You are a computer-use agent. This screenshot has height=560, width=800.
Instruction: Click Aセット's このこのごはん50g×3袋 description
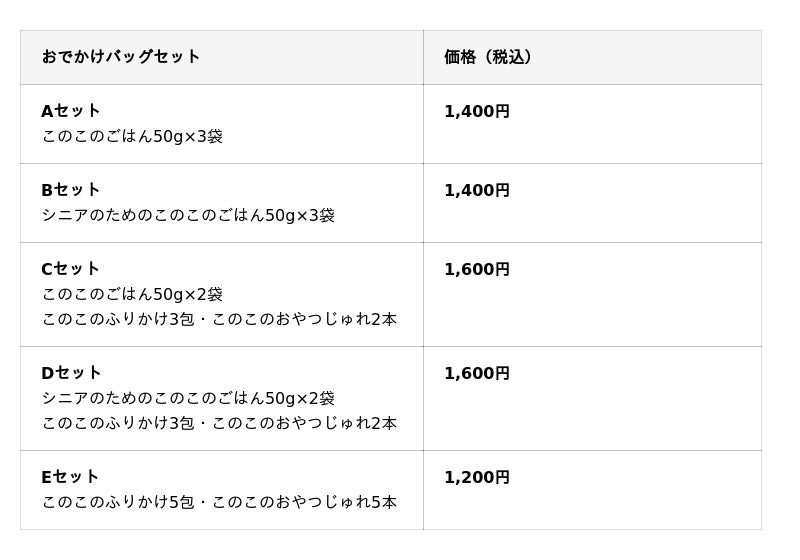[x=132, y=136]
